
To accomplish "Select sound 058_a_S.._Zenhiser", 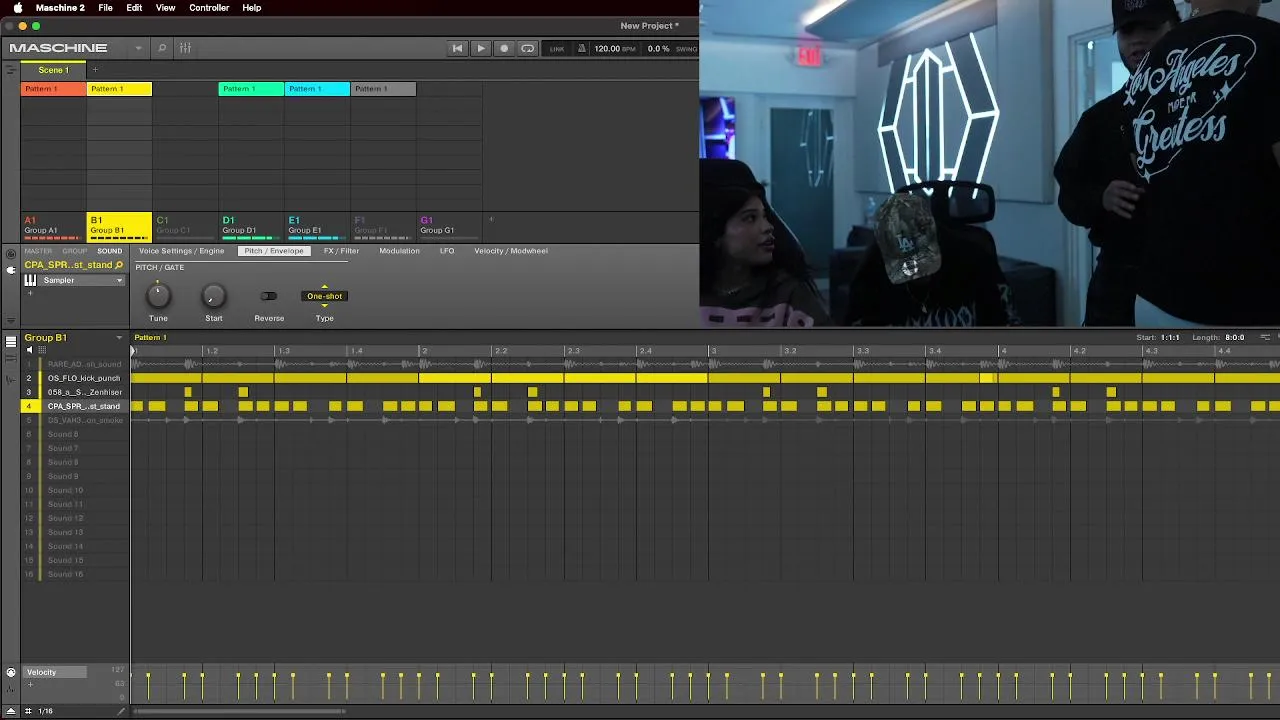I will point(84,392).
